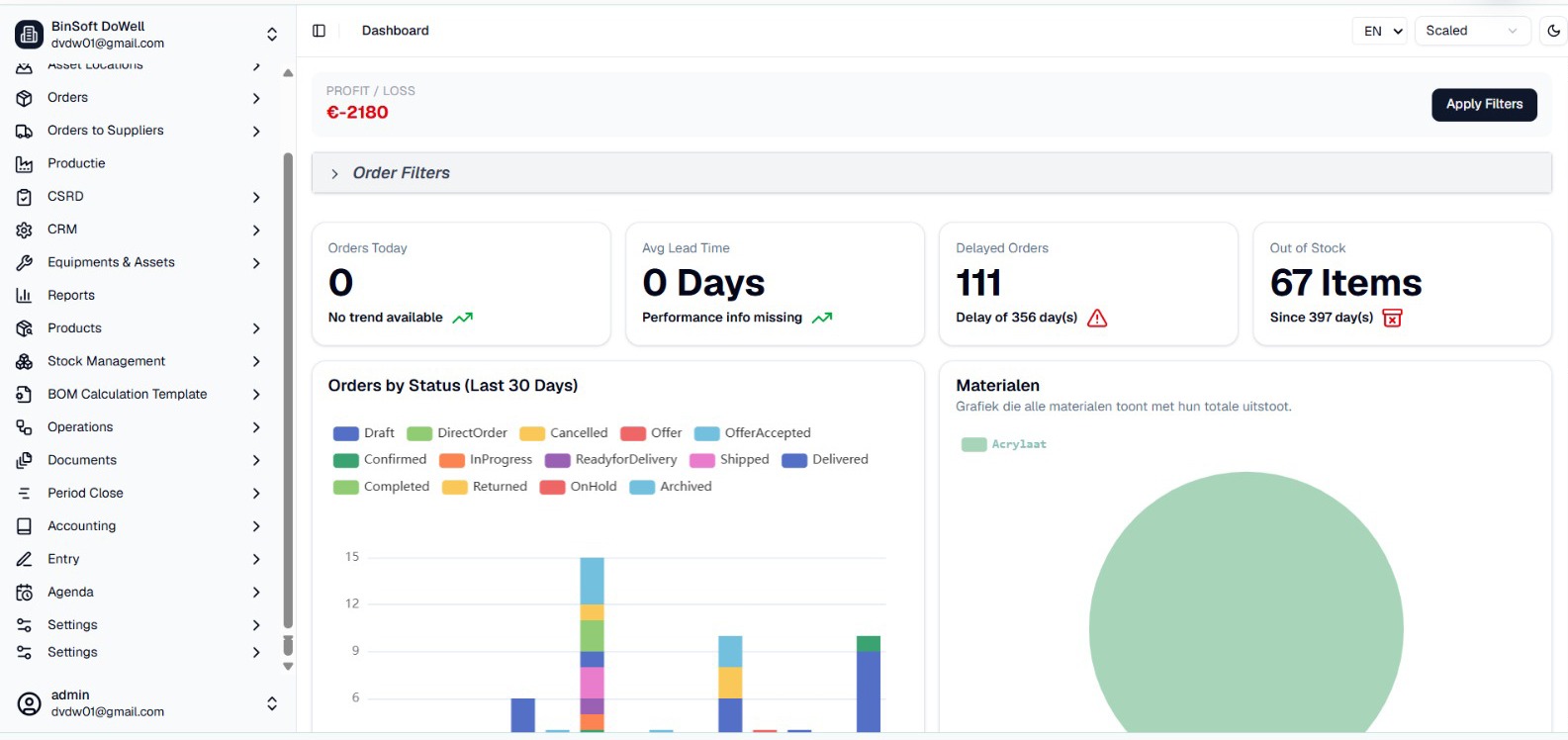Expand the Accounting menu chevron
This screenshot has width=1568, height=740.
[256, 526]
